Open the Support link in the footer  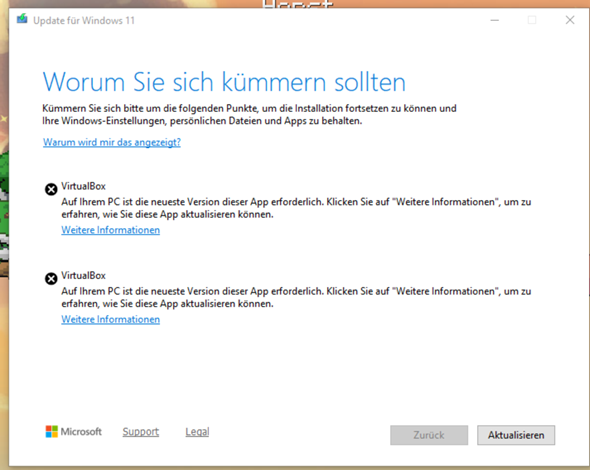141,432
